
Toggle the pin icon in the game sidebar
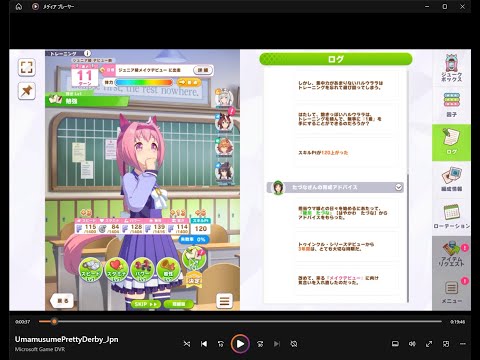point(26,91)
